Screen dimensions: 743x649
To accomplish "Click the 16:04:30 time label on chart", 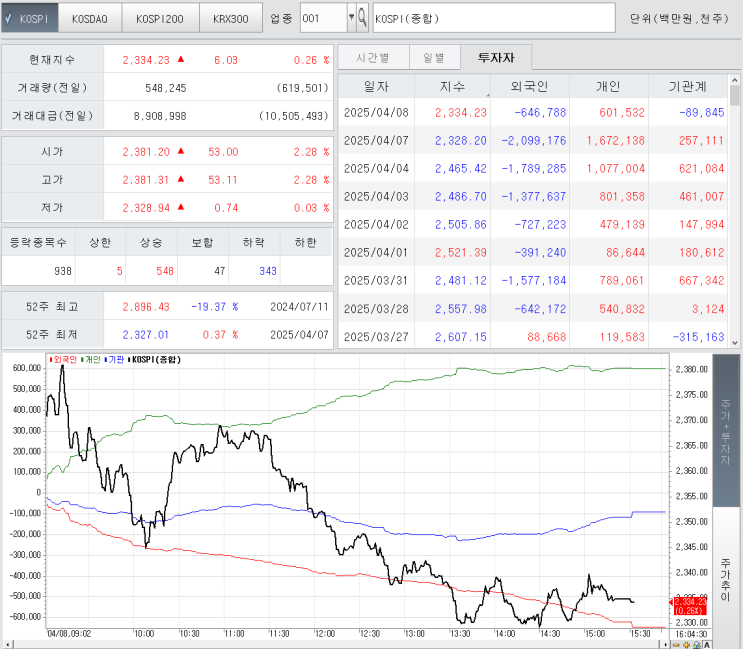I will [691, 634].
